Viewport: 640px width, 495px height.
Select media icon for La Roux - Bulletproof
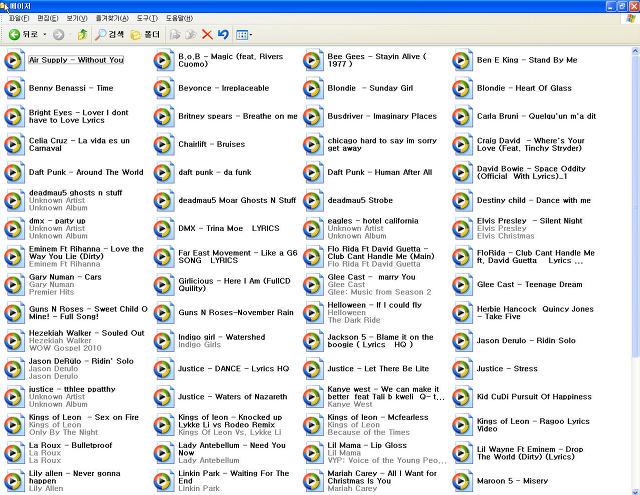pos(15,453)
